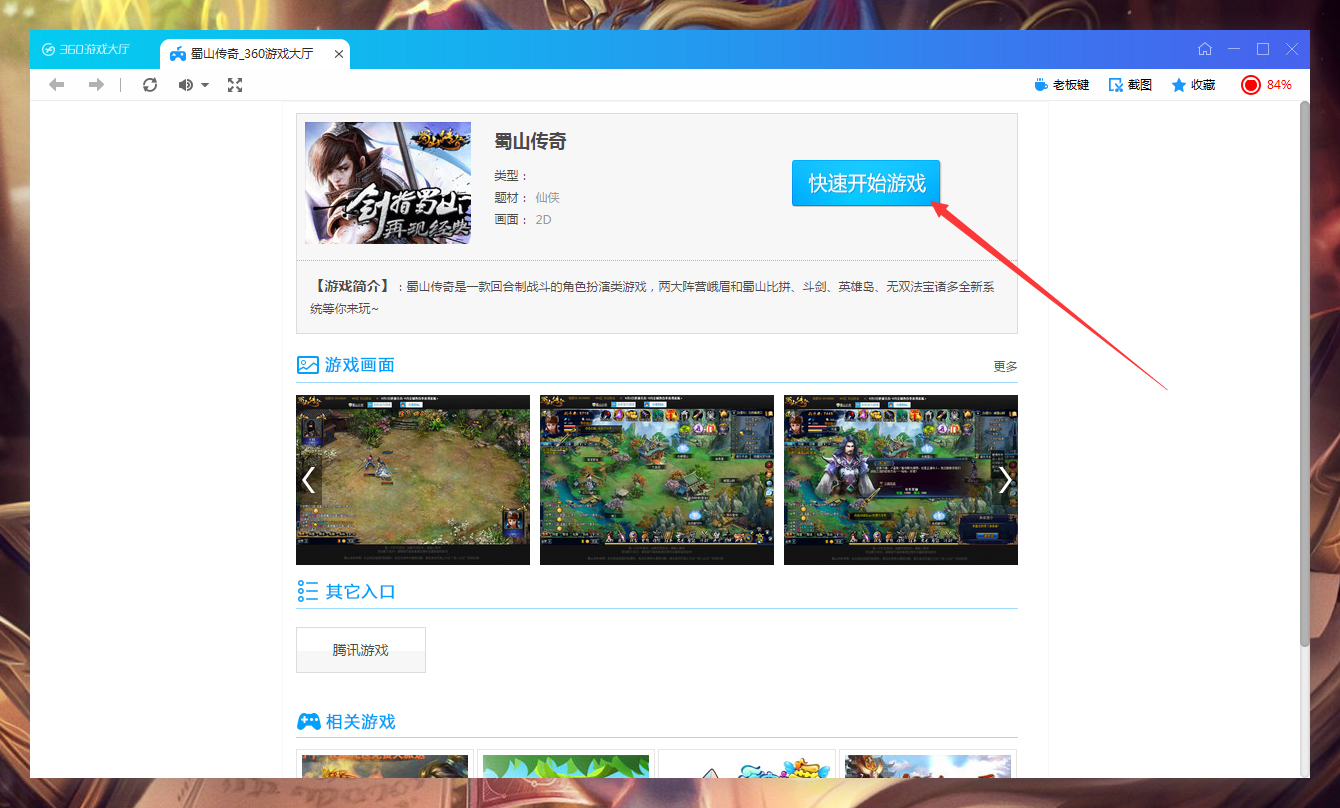Take a screenshot with 截图
The width and height of the screenshot is (1340, 808).
pyautogui.click(x=1130, y=85)
